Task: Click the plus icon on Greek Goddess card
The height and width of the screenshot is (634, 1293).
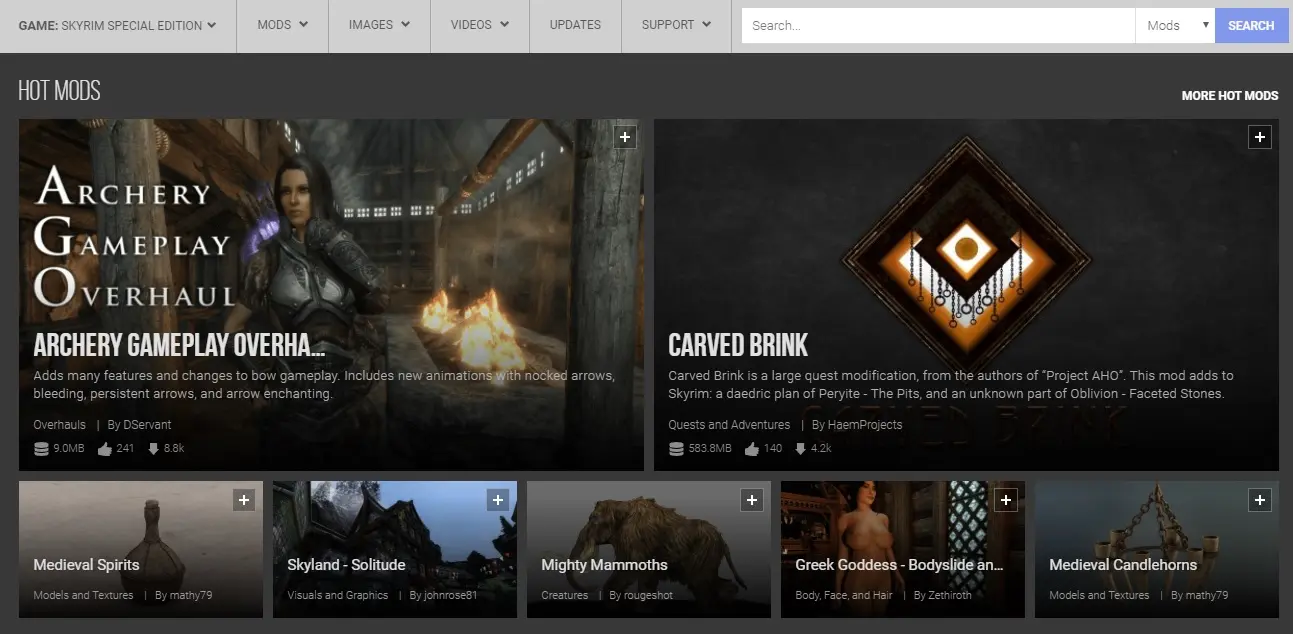Action: point(1006,499)
